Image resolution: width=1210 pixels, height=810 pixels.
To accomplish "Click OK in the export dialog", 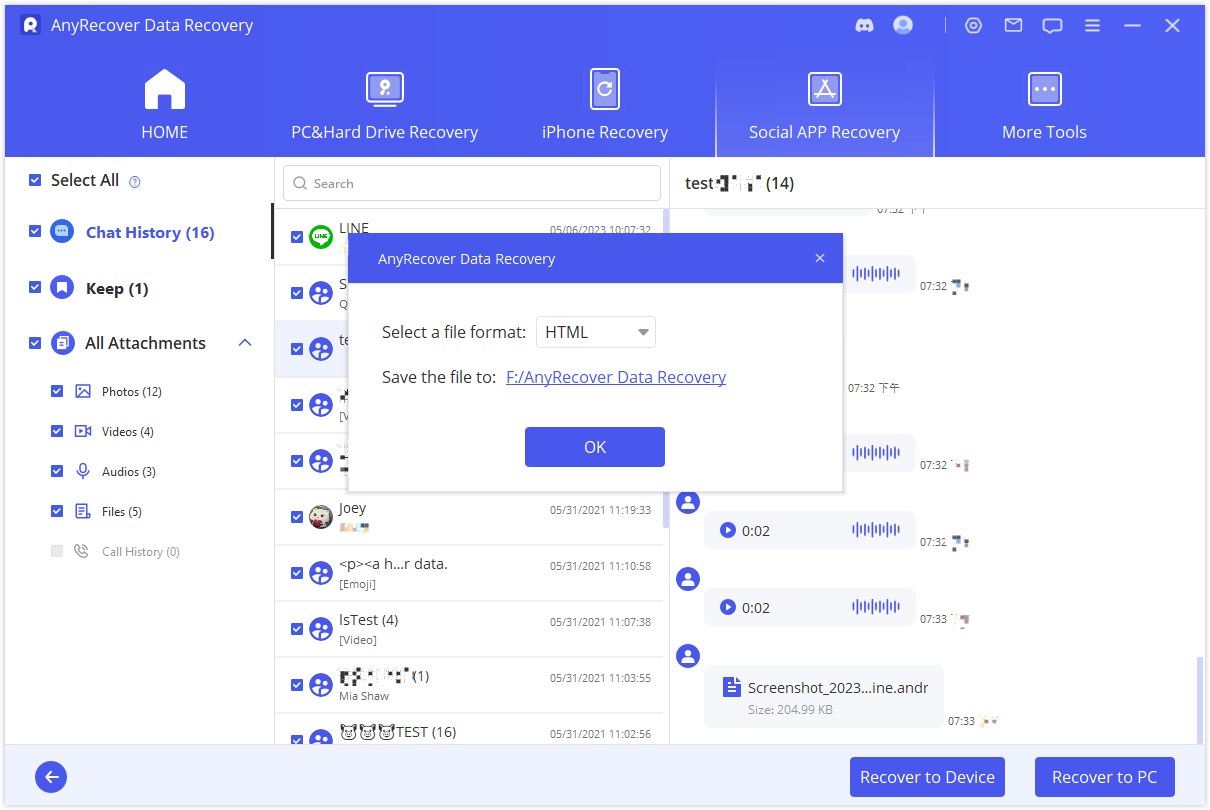I will coord(594,447).
